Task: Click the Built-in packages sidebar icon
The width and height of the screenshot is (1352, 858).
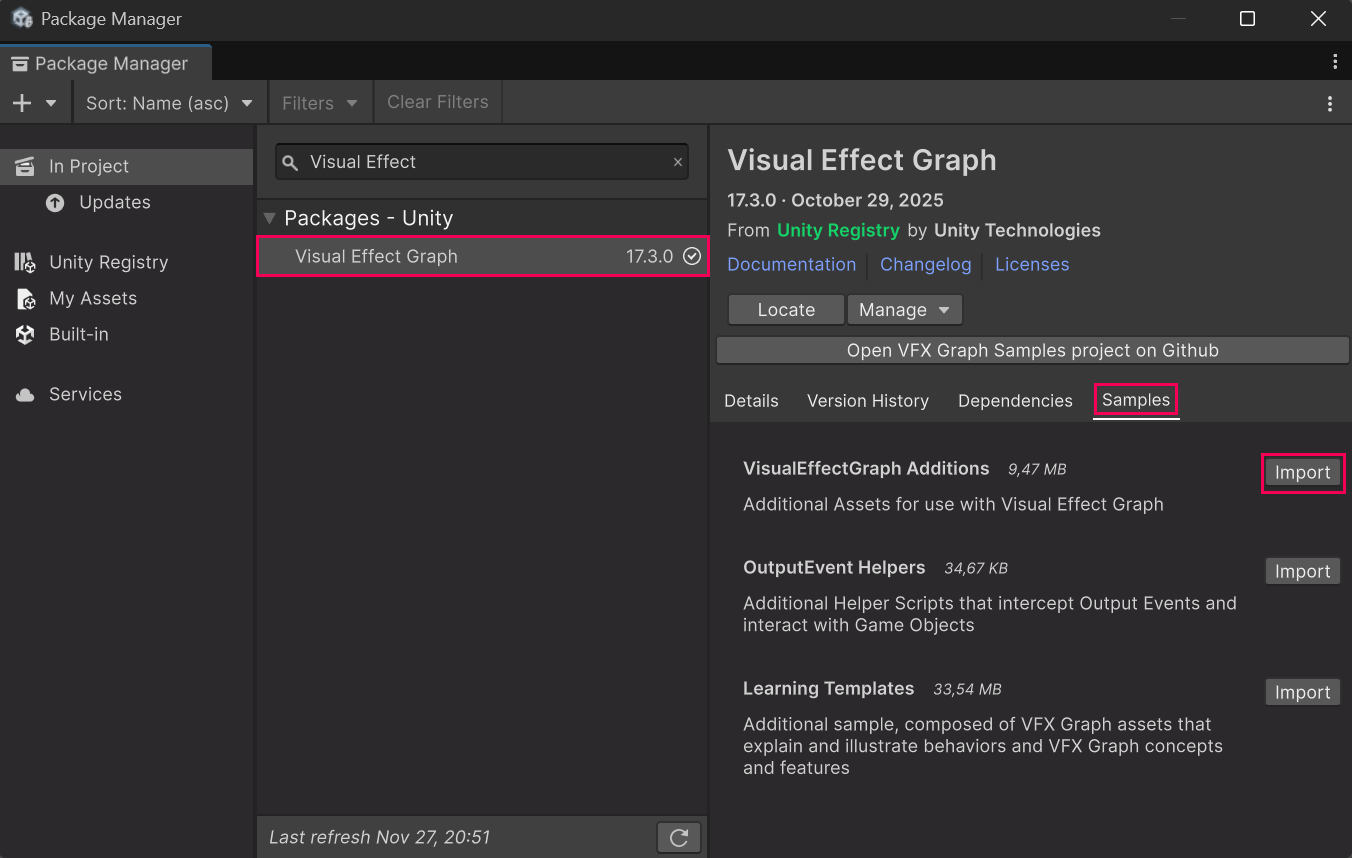Action: 25,334
